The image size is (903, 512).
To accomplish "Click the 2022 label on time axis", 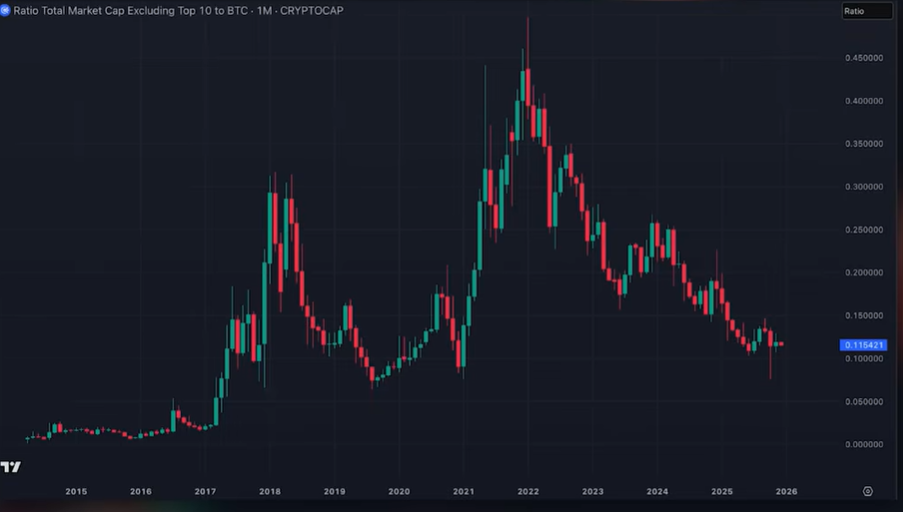I will pyautogui.click(x=528, y=491).
